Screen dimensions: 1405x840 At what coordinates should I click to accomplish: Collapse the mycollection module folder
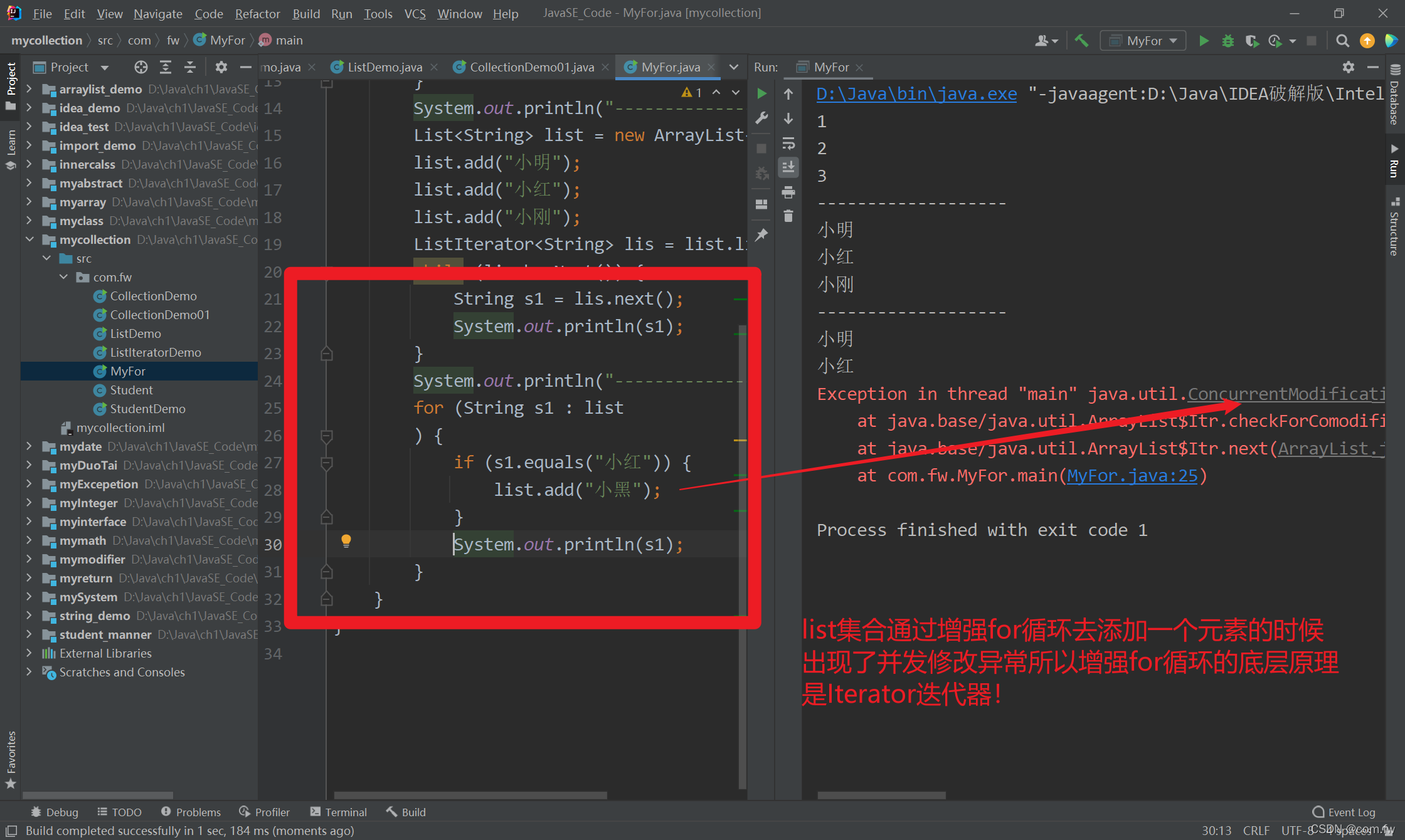pyautogui.click(x=29, y=239)
